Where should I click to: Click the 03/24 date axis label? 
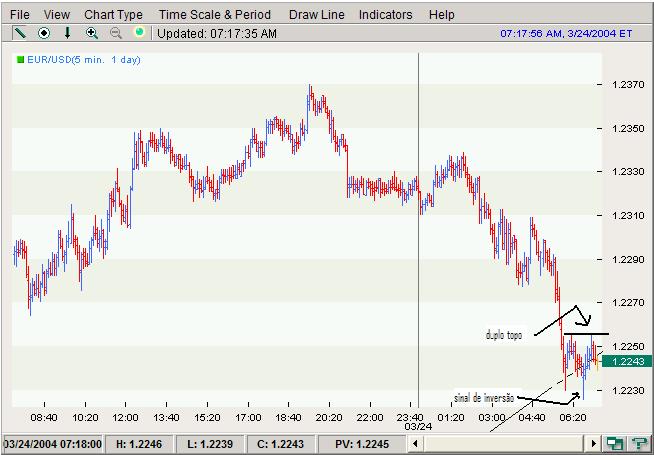point(418,427)
